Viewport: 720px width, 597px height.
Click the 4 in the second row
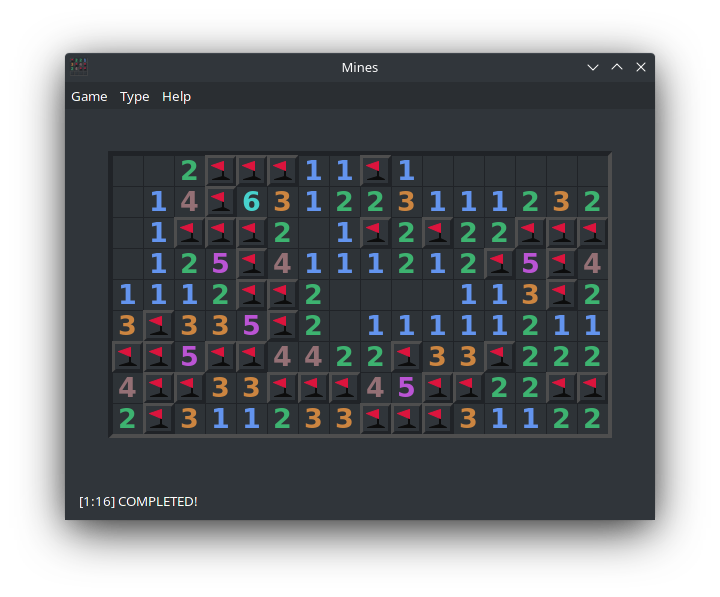(189, 202)
